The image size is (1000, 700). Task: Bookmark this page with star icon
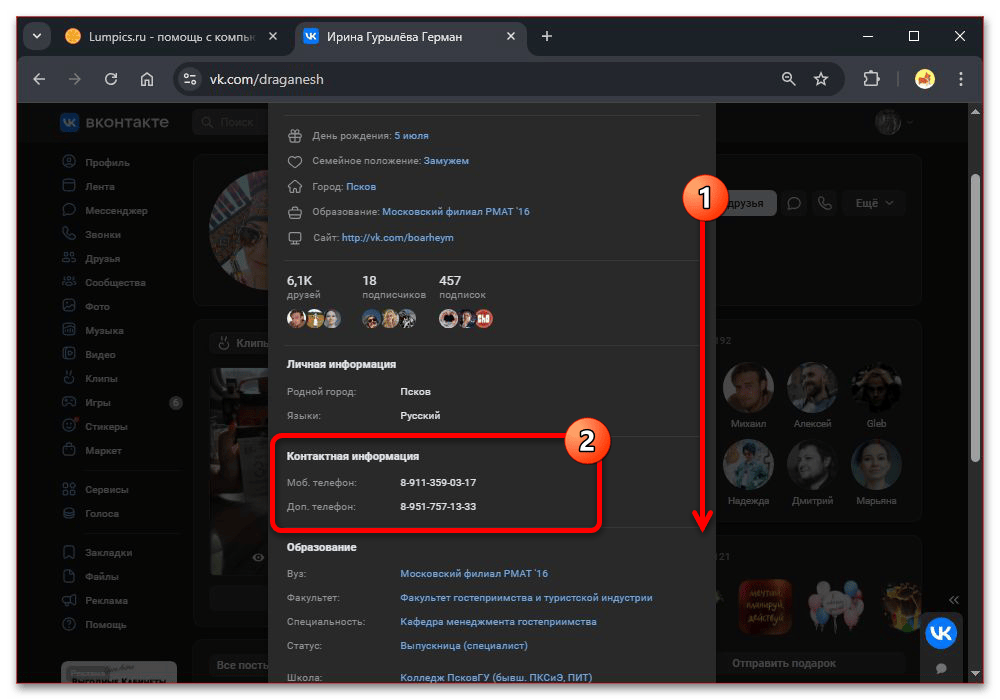click(x=821, y=79)
